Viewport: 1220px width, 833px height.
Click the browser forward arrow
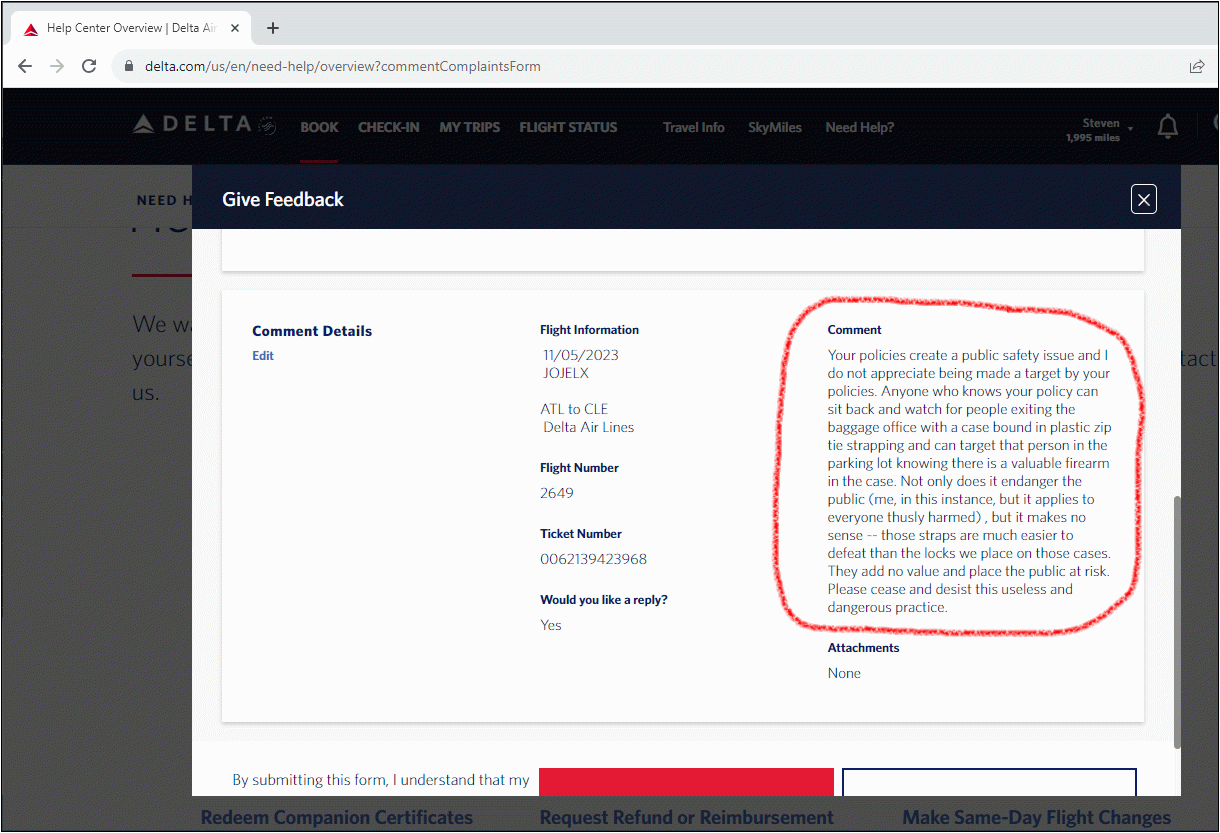(57, 66)
